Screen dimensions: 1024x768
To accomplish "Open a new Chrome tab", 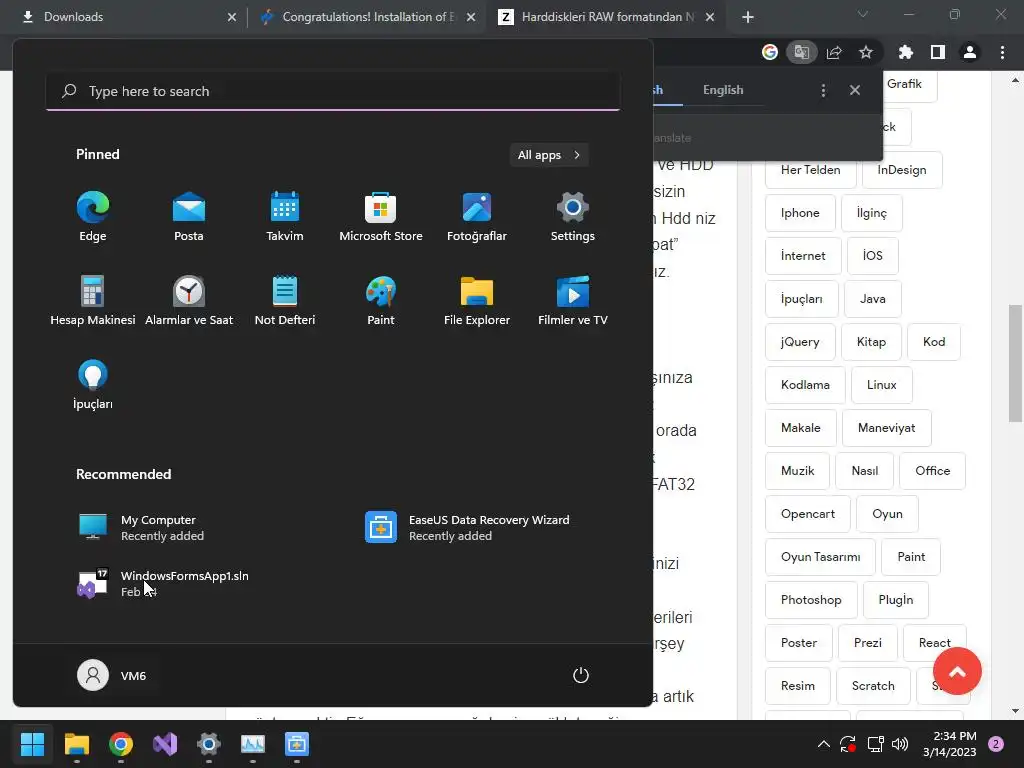I will point(748,17).
